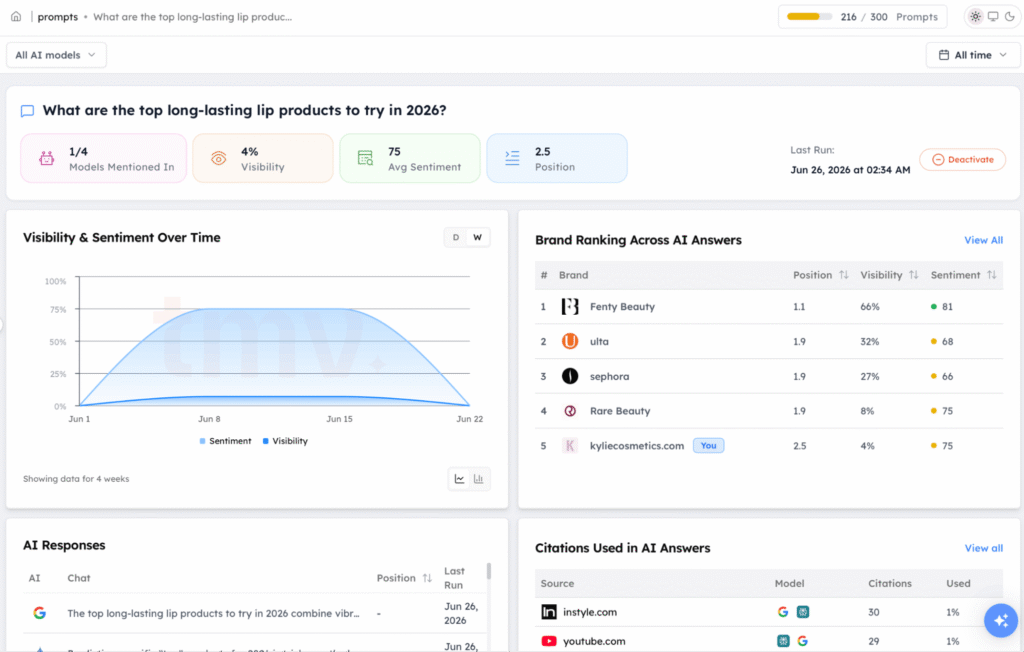Click the Avg Sentiment card icon
This screenshot has height=652, width=1024.
[365, 158]
